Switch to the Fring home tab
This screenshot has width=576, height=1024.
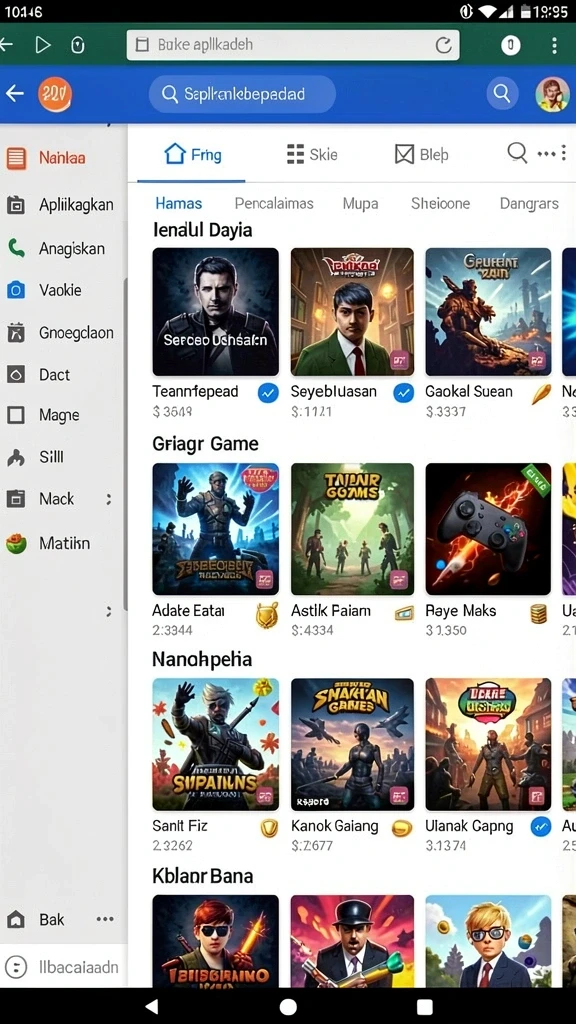pos(192,155)
